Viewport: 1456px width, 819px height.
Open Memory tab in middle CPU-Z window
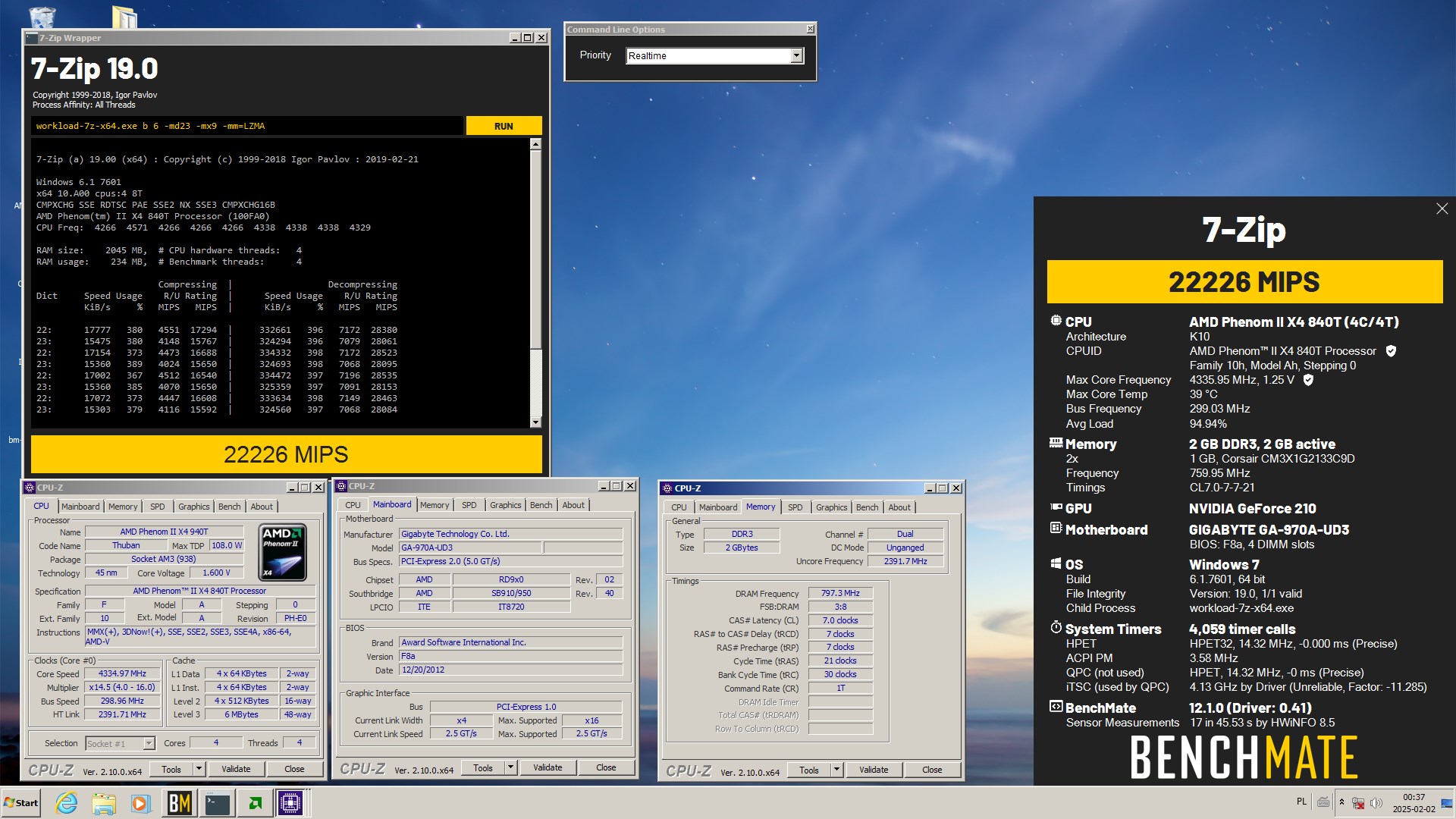tap(435, 505)
